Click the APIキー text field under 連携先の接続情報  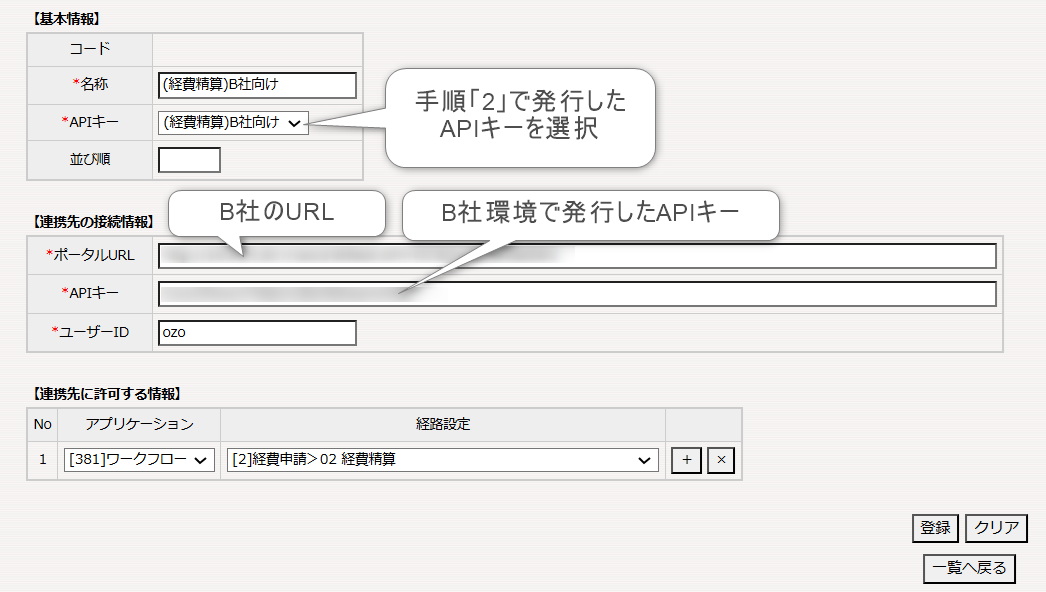coord(577,294)
